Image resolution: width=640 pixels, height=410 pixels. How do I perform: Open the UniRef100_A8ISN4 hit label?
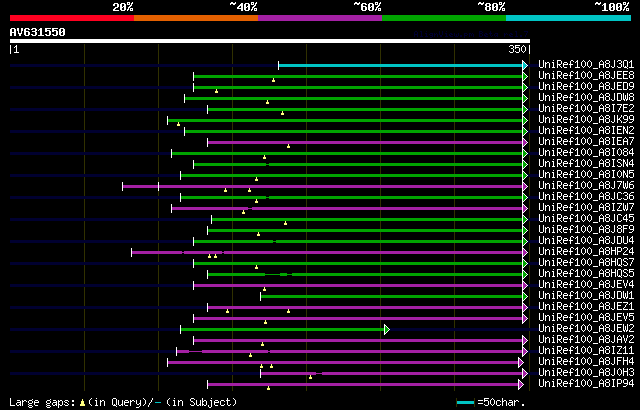click(586, 164)
